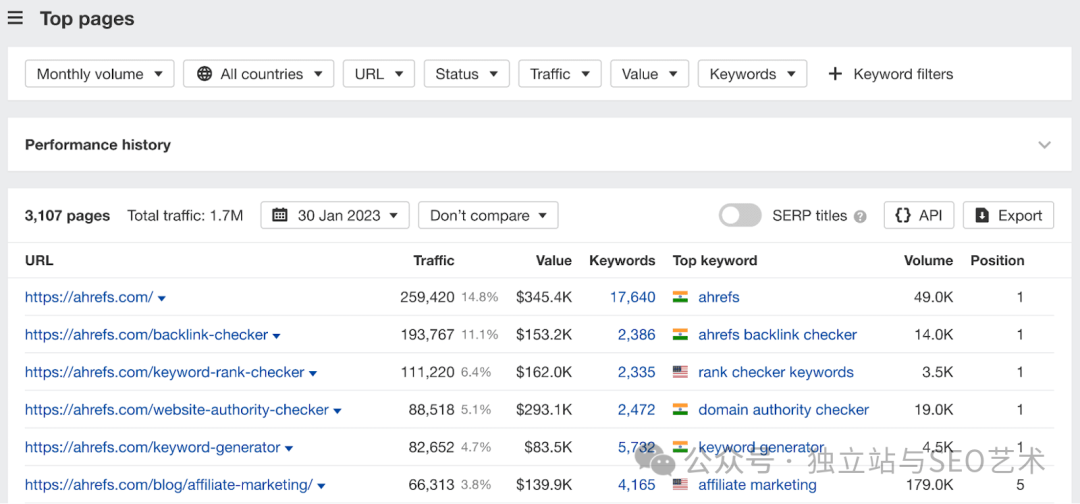Click India flag beside ahrefs keyword

tap(681, 297)
